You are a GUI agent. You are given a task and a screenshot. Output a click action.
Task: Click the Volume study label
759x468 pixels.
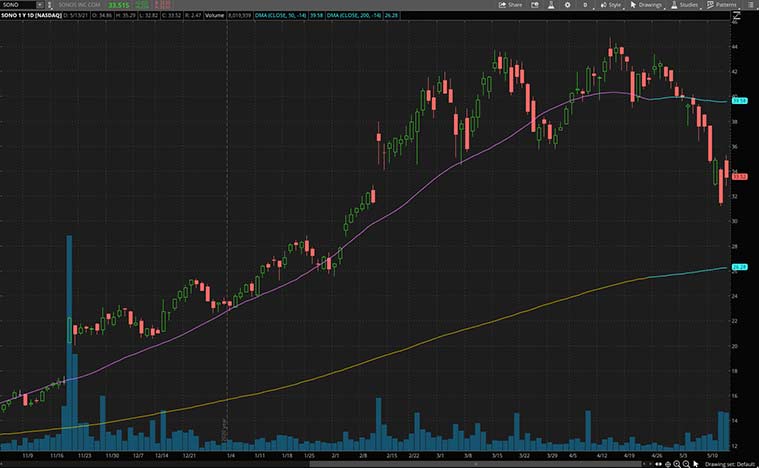pyautogui.click(x=216, y=16)
